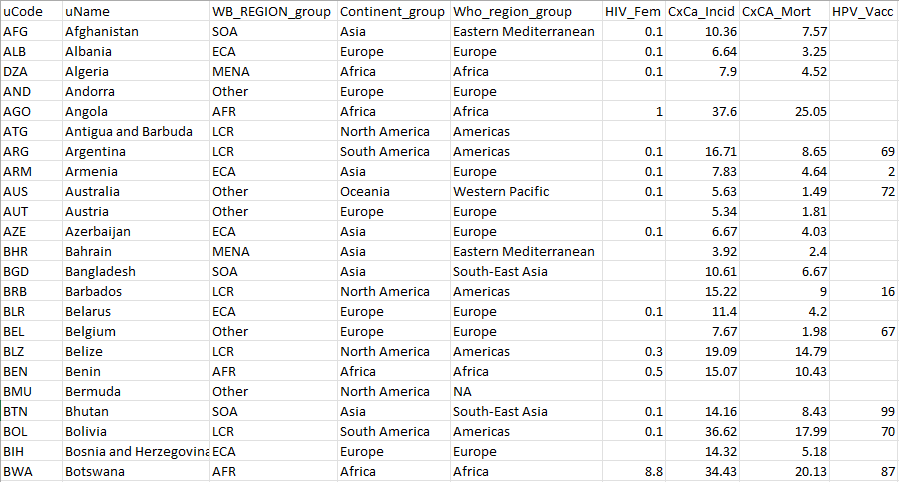Select the uCode header cell
The width and height of the screenshot is (899, 482).
[x=32, y=11]
